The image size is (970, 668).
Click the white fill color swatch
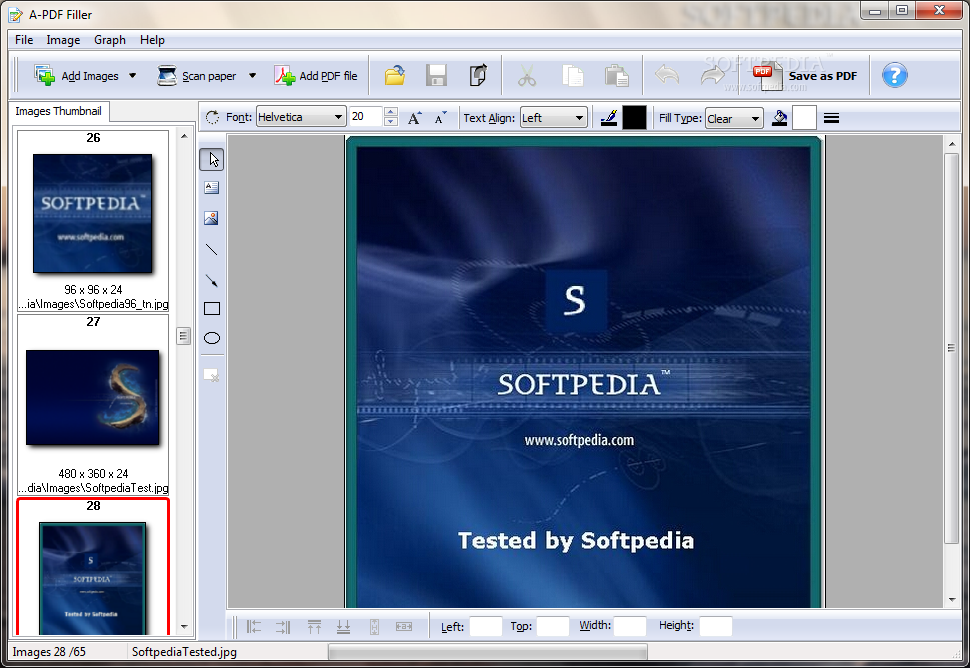(804, 118)
